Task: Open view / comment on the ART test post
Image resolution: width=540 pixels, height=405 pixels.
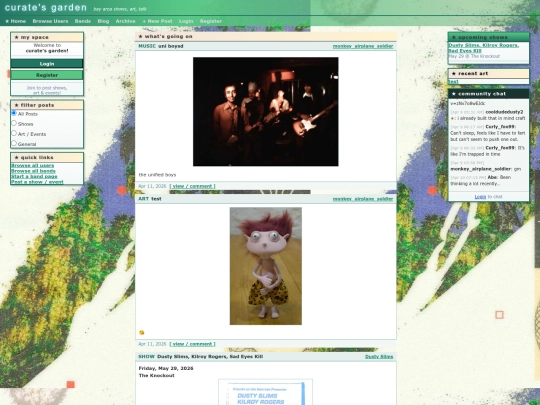Action: click(x=193, y=344)
